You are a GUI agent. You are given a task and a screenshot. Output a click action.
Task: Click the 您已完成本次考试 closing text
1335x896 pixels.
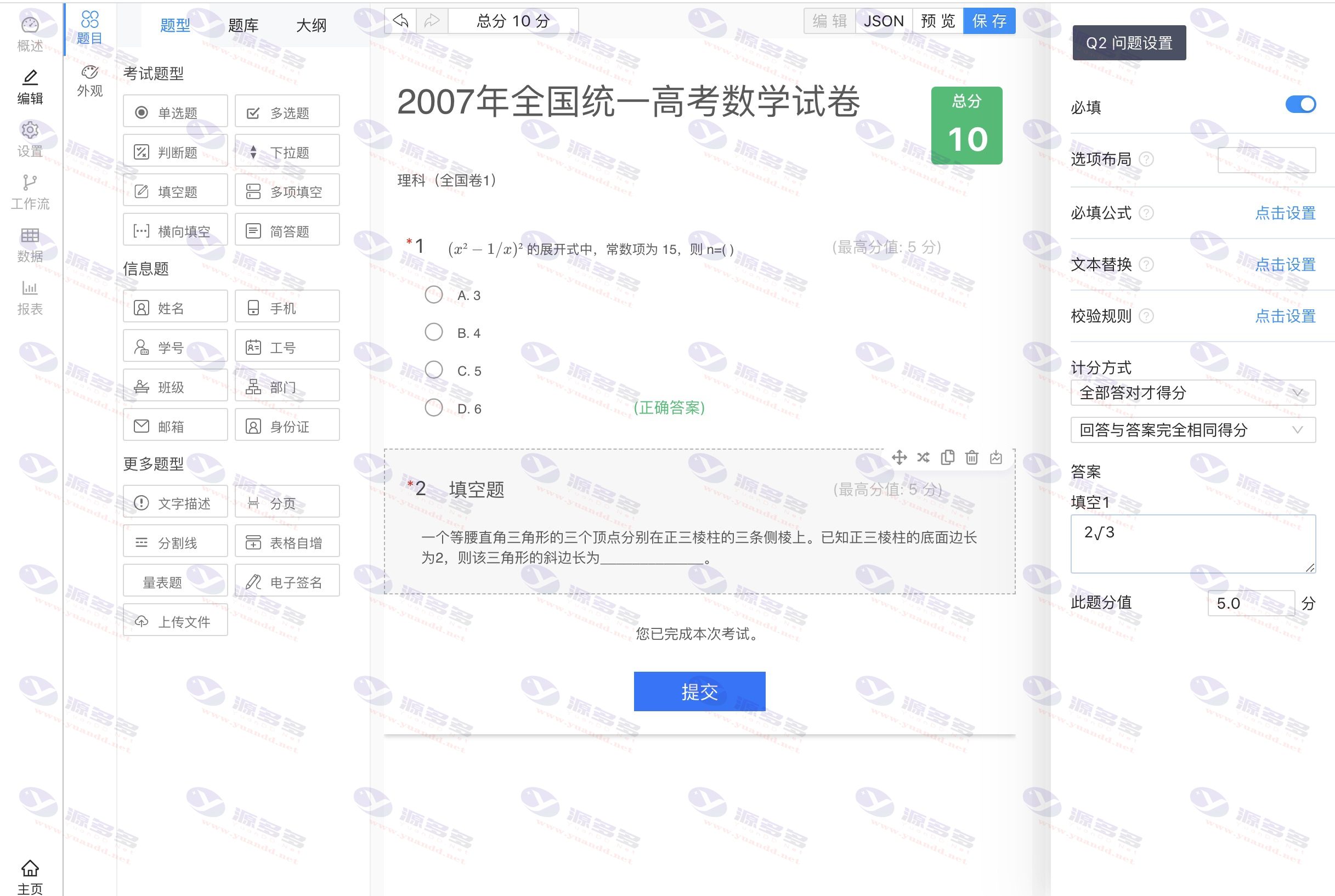tap(699, 634)
